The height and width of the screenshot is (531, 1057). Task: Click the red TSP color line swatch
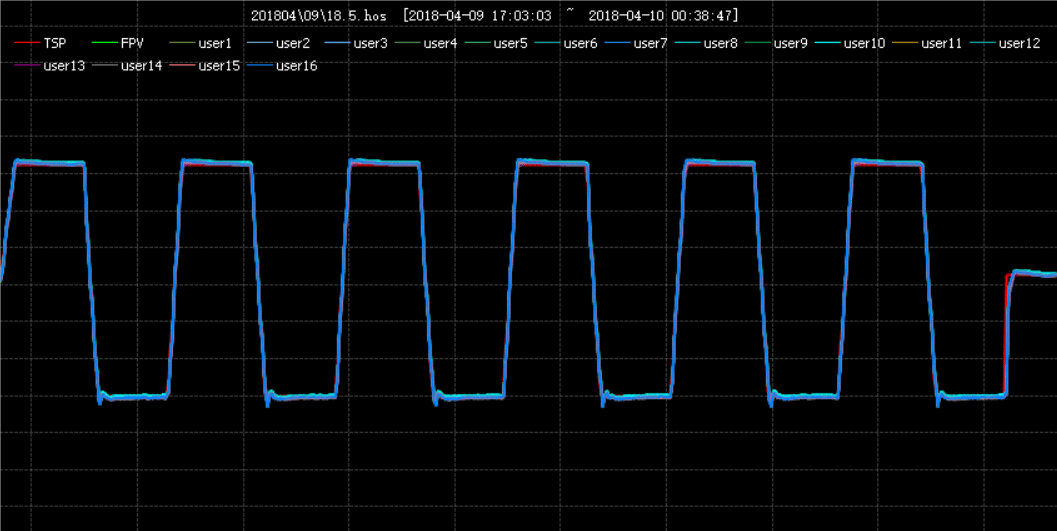[27, 43]
